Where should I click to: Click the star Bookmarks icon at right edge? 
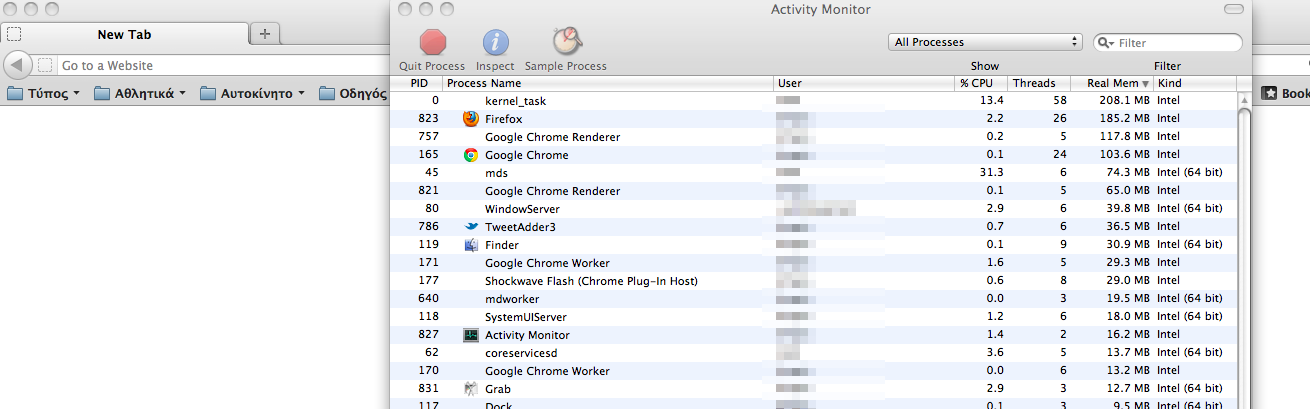pyautogui.click(x=1269, y=93)
